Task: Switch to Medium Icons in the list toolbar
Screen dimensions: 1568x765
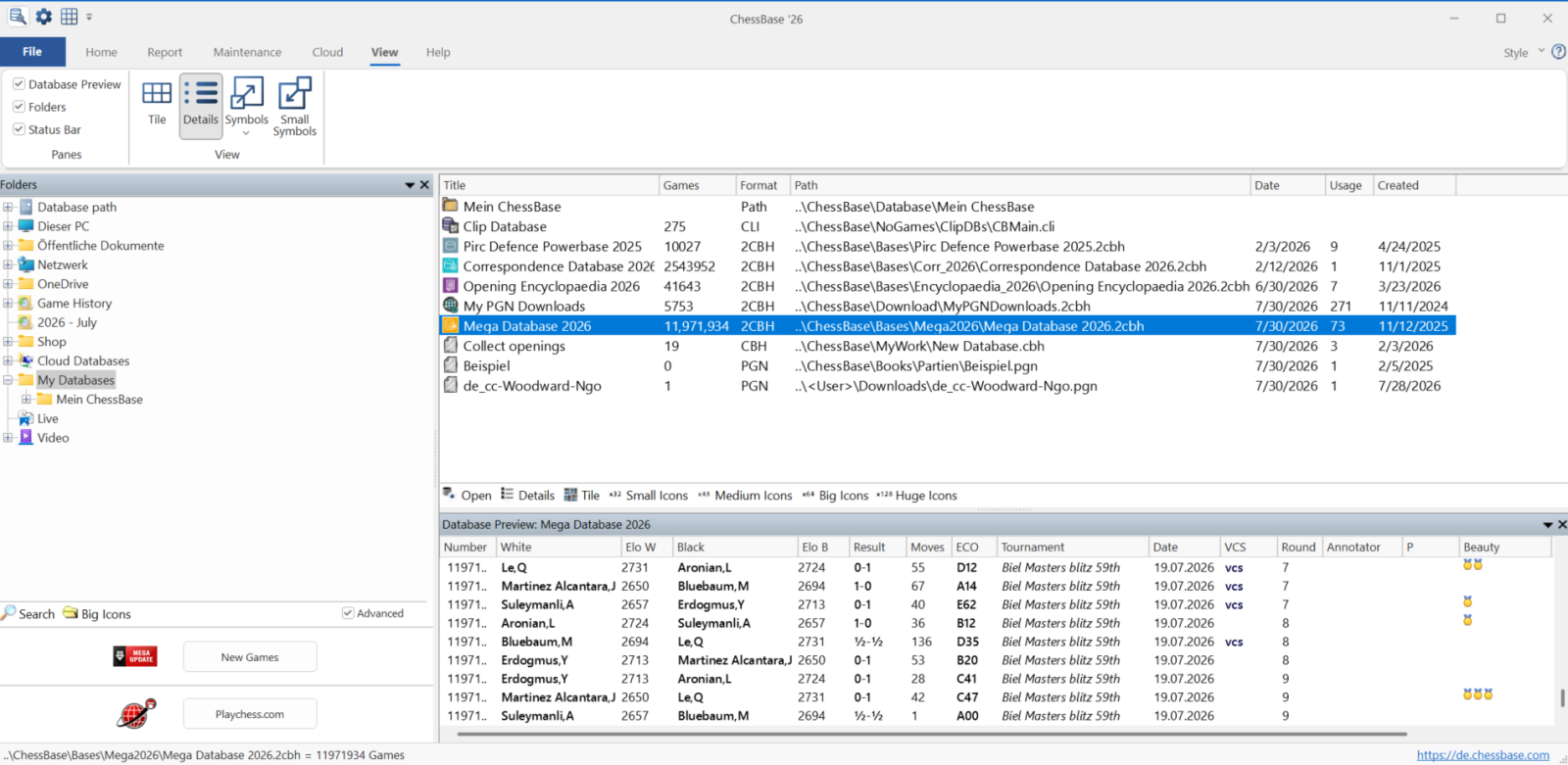Action: (x=745, y=495)
